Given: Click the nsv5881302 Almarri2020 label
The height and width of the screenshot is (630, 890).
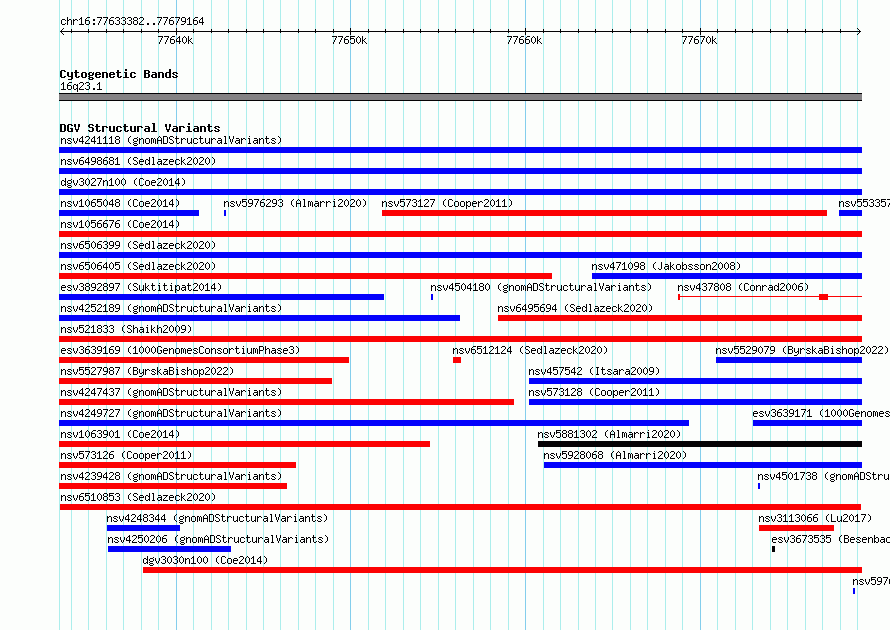Looking at the screenshot, I should 609,434.
